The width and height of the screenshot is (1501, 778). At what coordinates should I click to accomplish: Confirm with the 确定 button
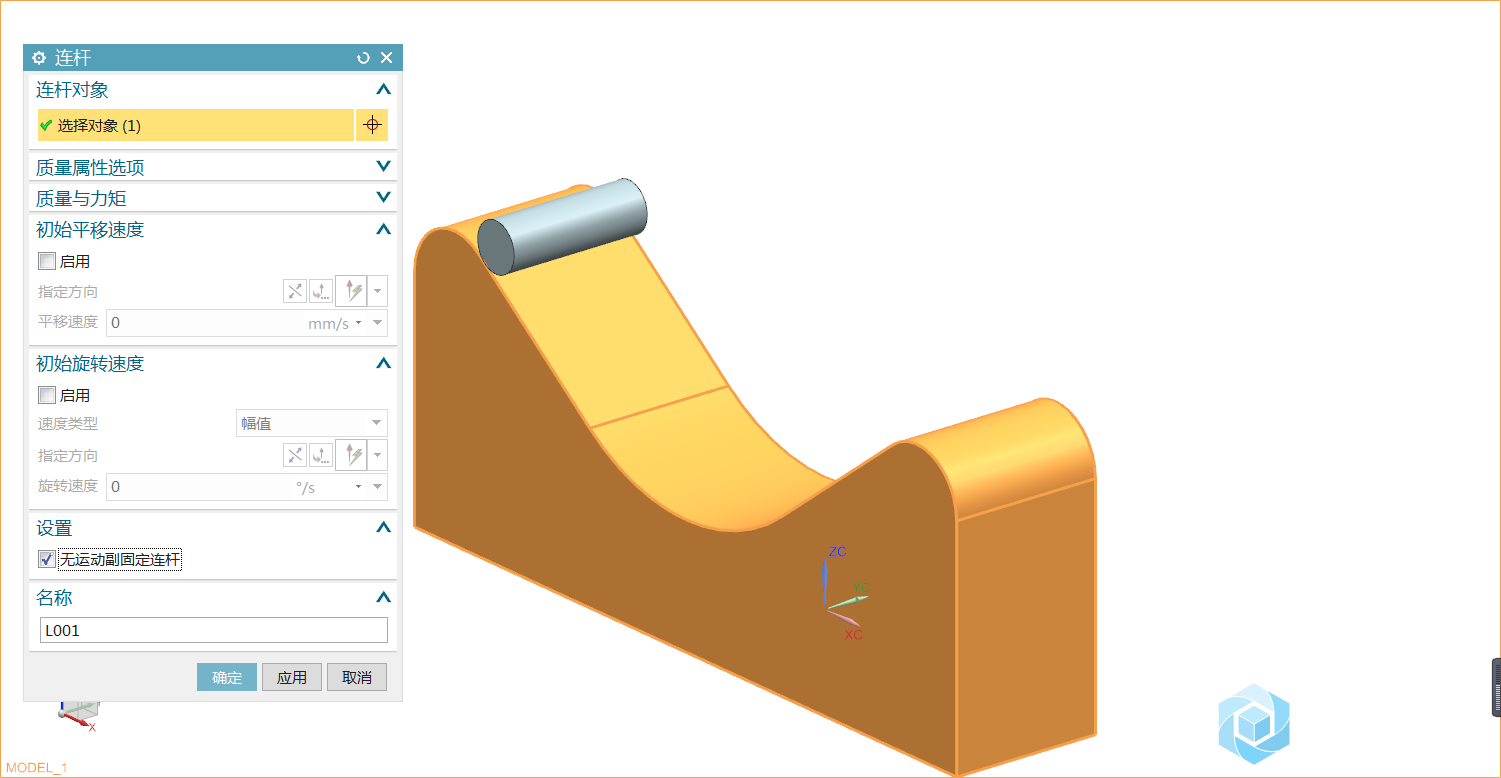227,677
